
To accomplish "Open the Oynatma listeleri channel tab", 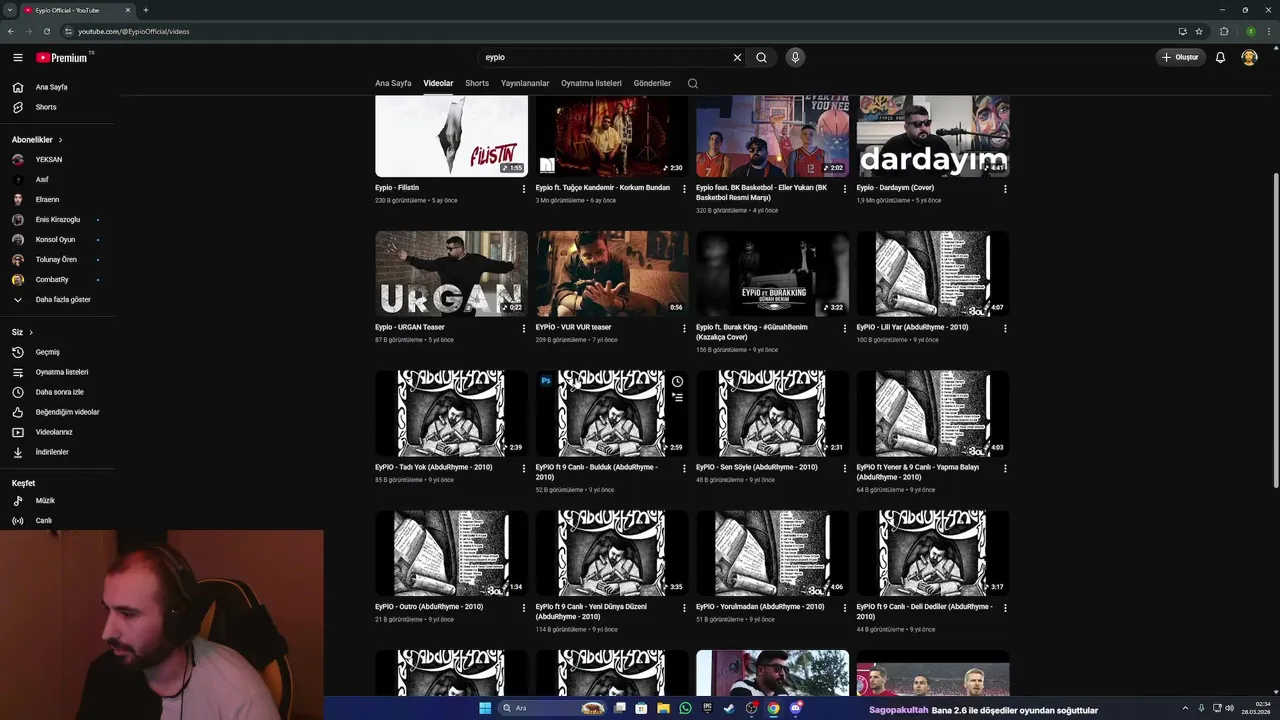I will point(591,83).
